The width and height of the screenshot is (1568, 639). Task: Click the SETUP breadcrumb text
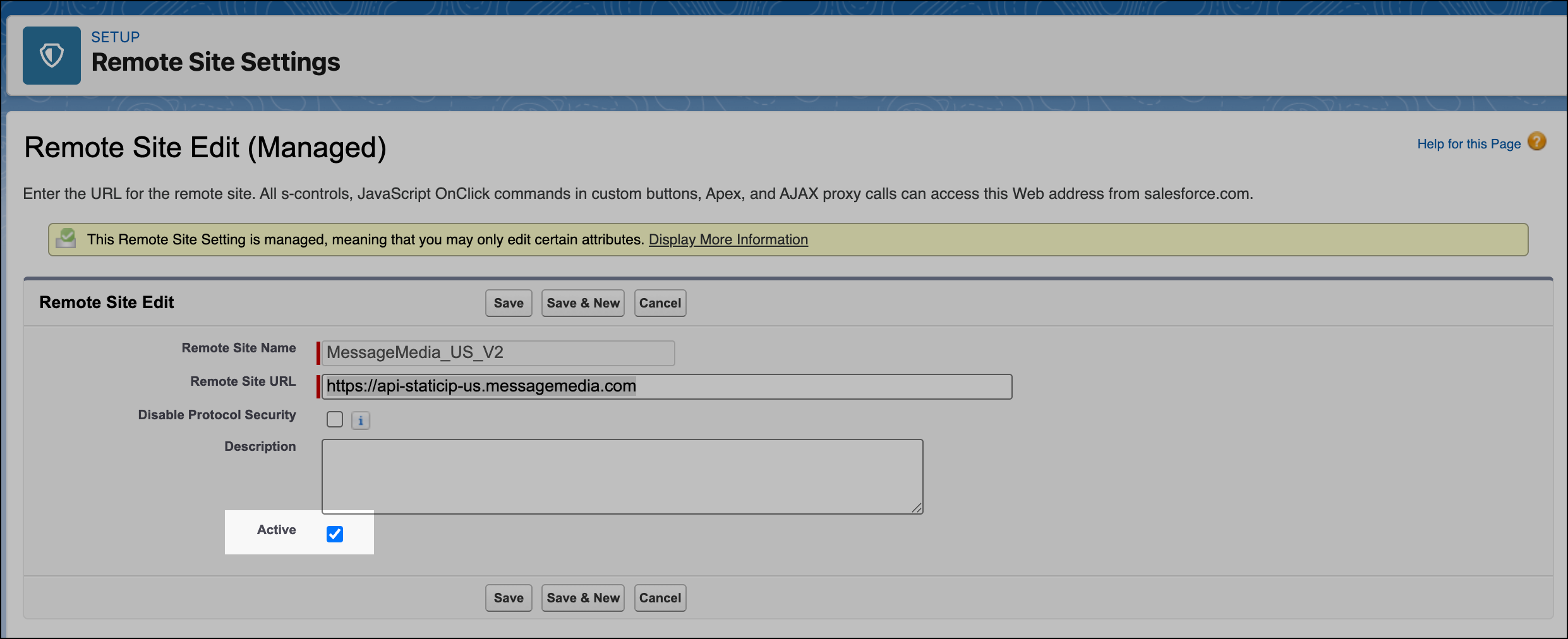click(116, 37)
